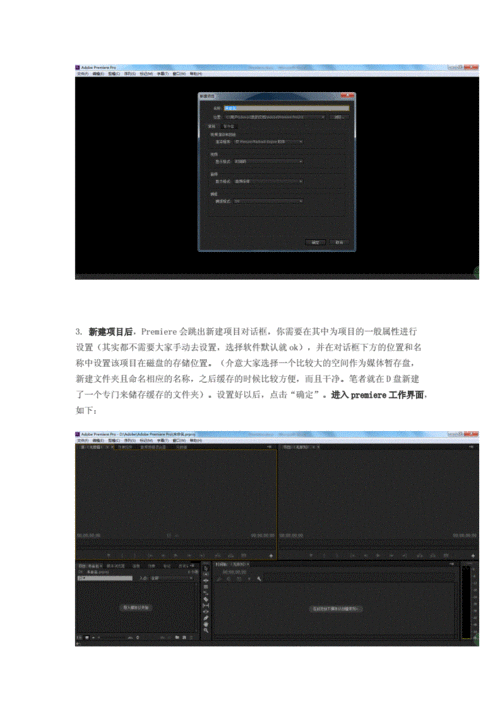Open the 帮助(H) menu in the New Project window
Viewport: 500px width, 707px height.
[196, 73]
